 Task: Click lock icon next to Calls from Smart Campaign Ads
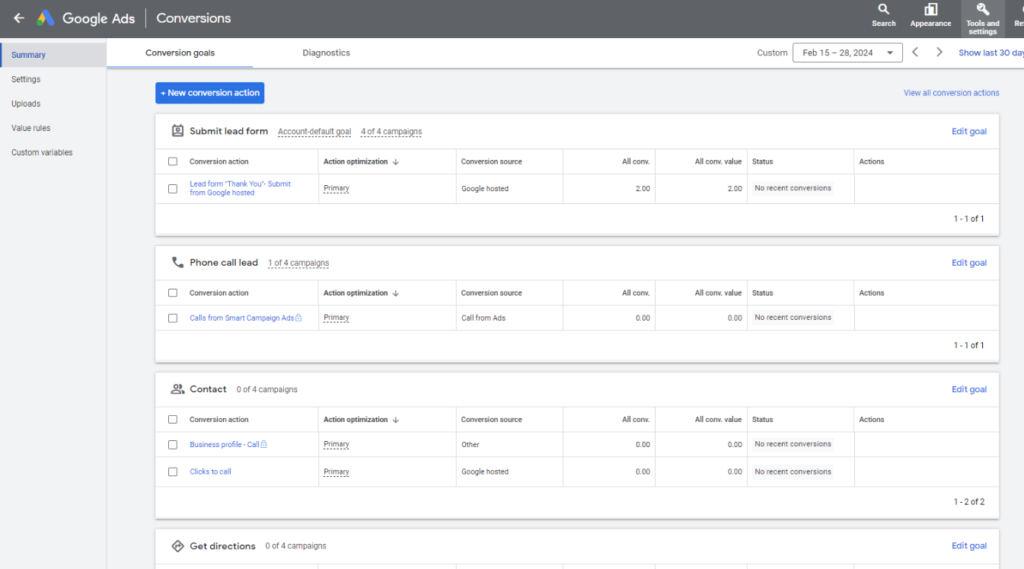(298, 318)
